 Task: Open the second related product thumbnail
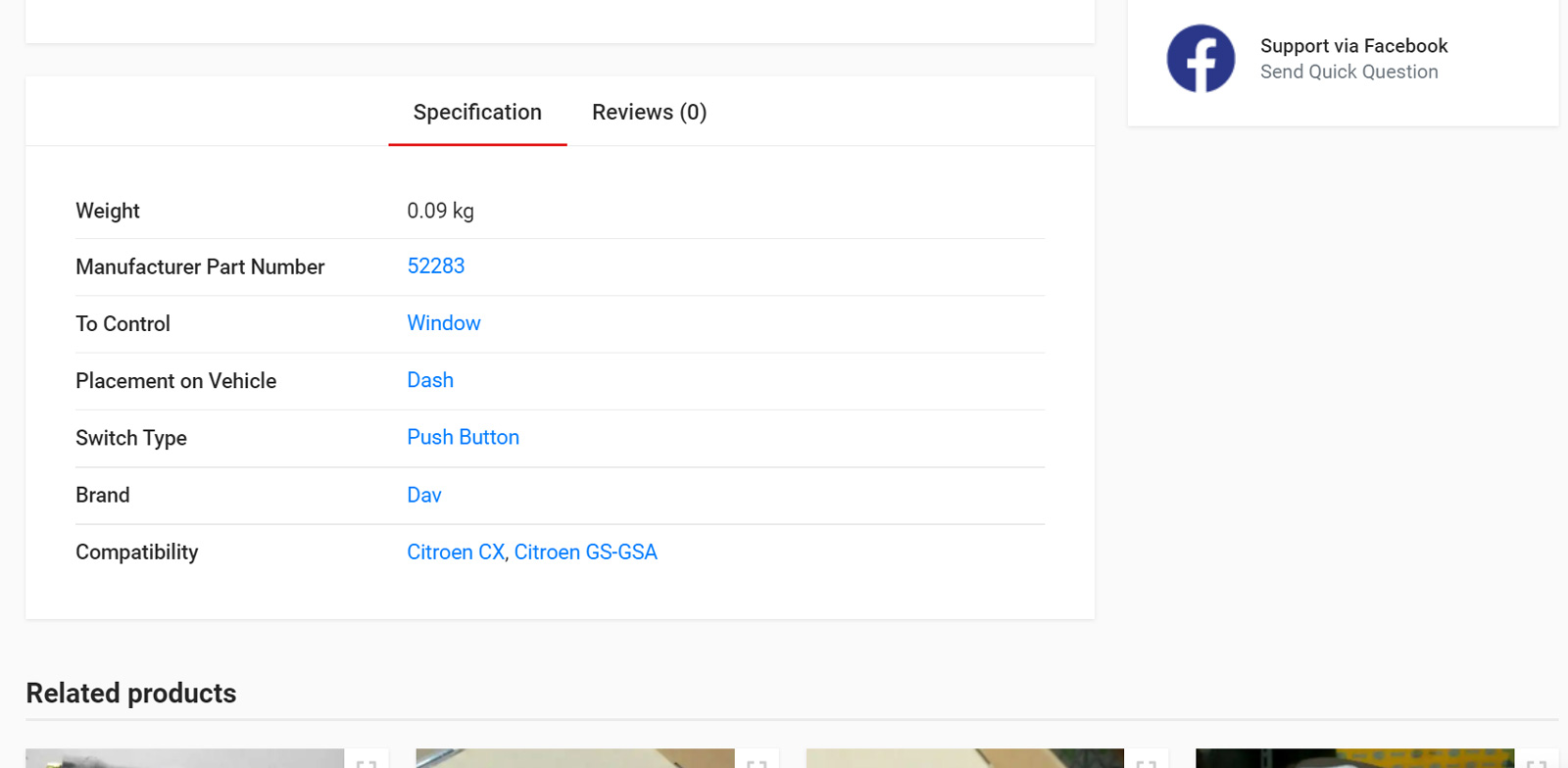(575, 758)
